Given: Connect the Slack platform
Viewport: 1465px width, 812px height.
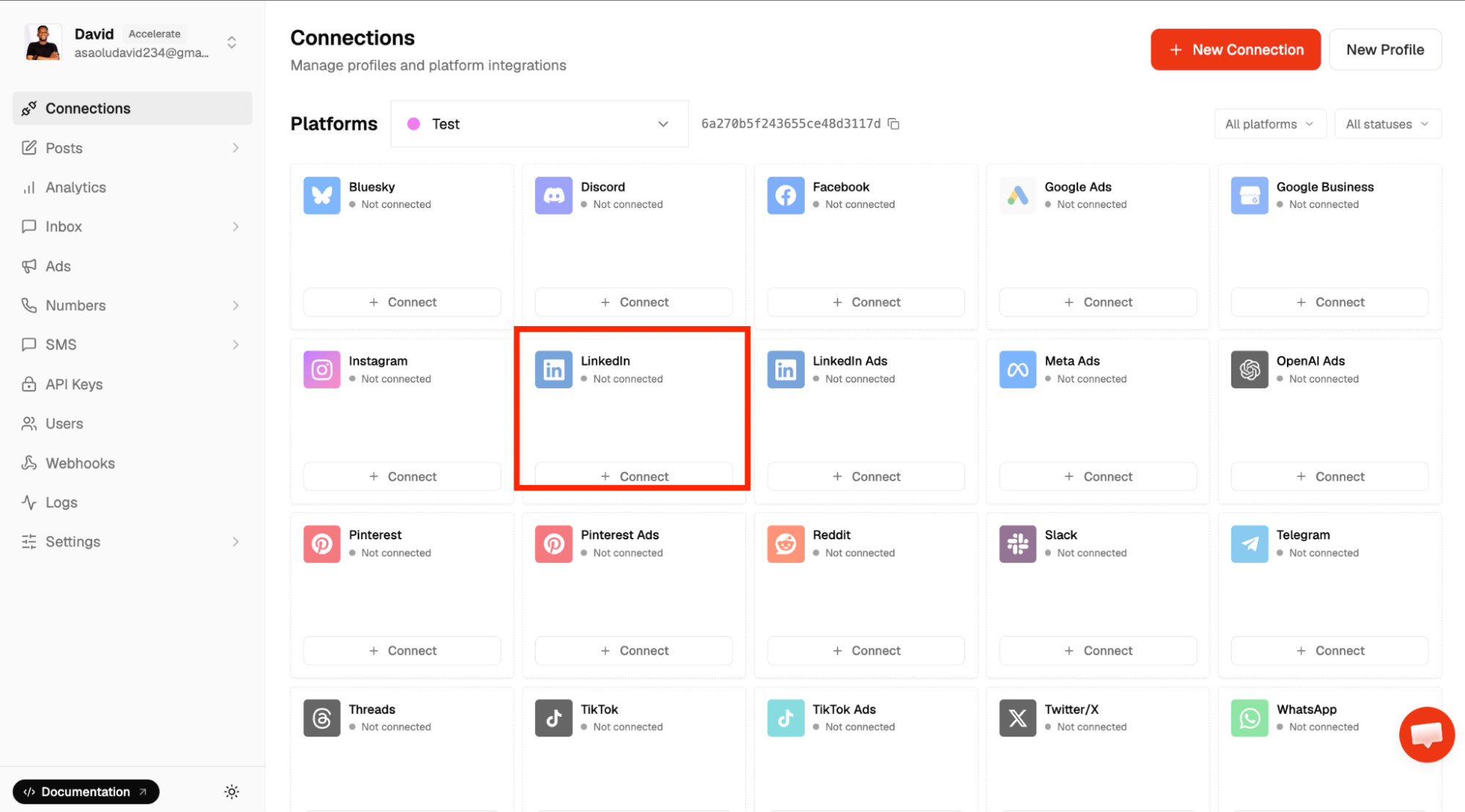Looking at the screenshot, I should (1098, 651).
